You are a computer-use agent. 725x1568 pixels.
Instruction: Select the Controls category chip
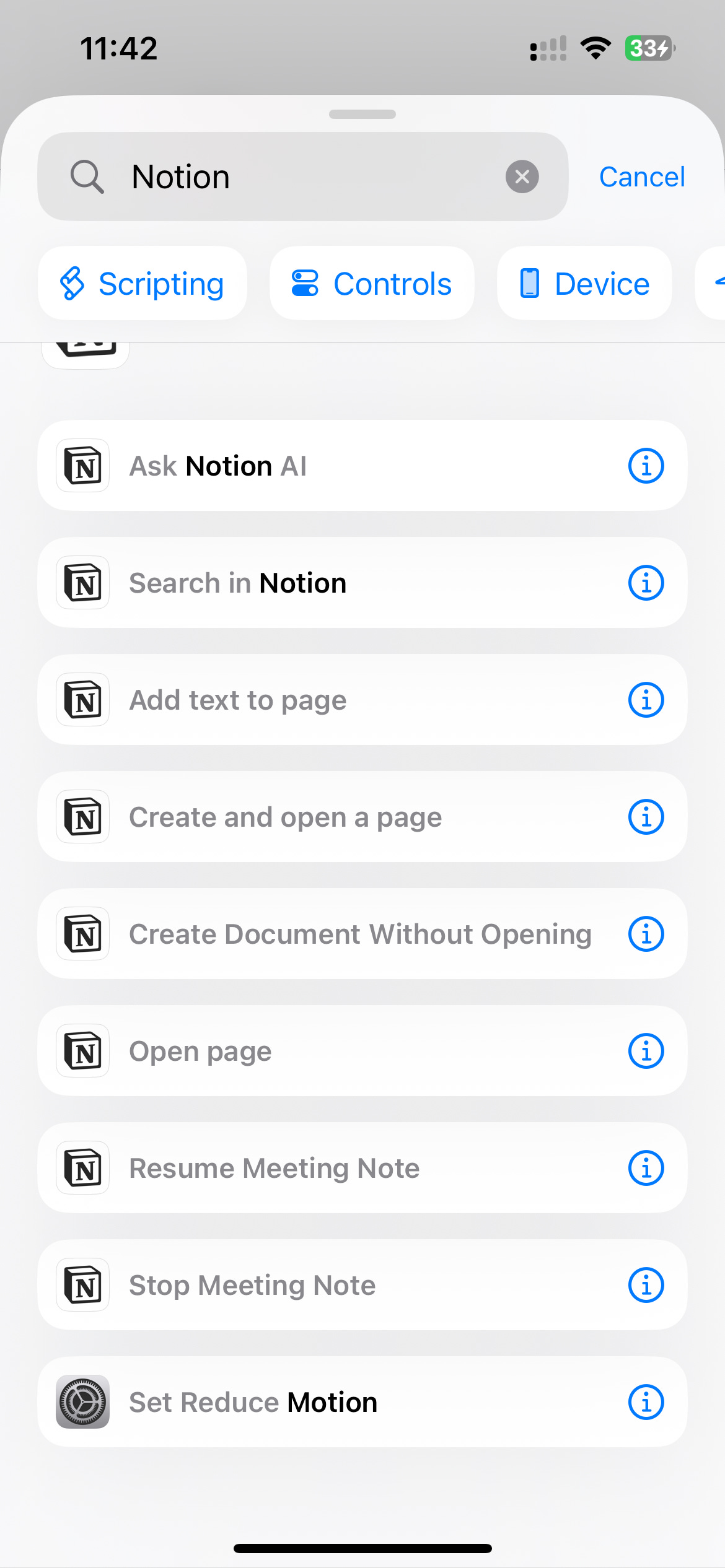[x=372, y=284]
